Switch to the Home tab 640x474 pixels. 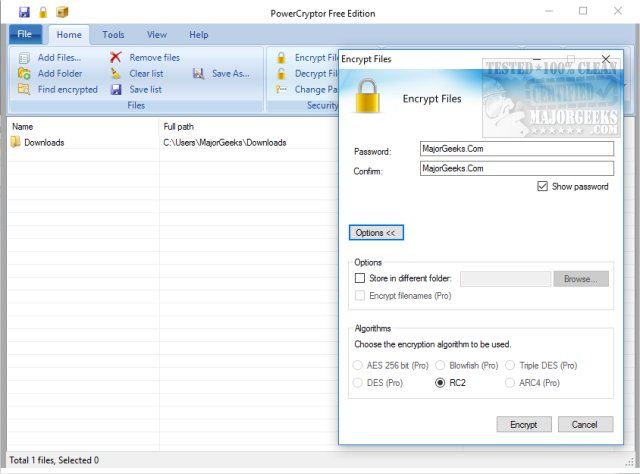point(69,35)
